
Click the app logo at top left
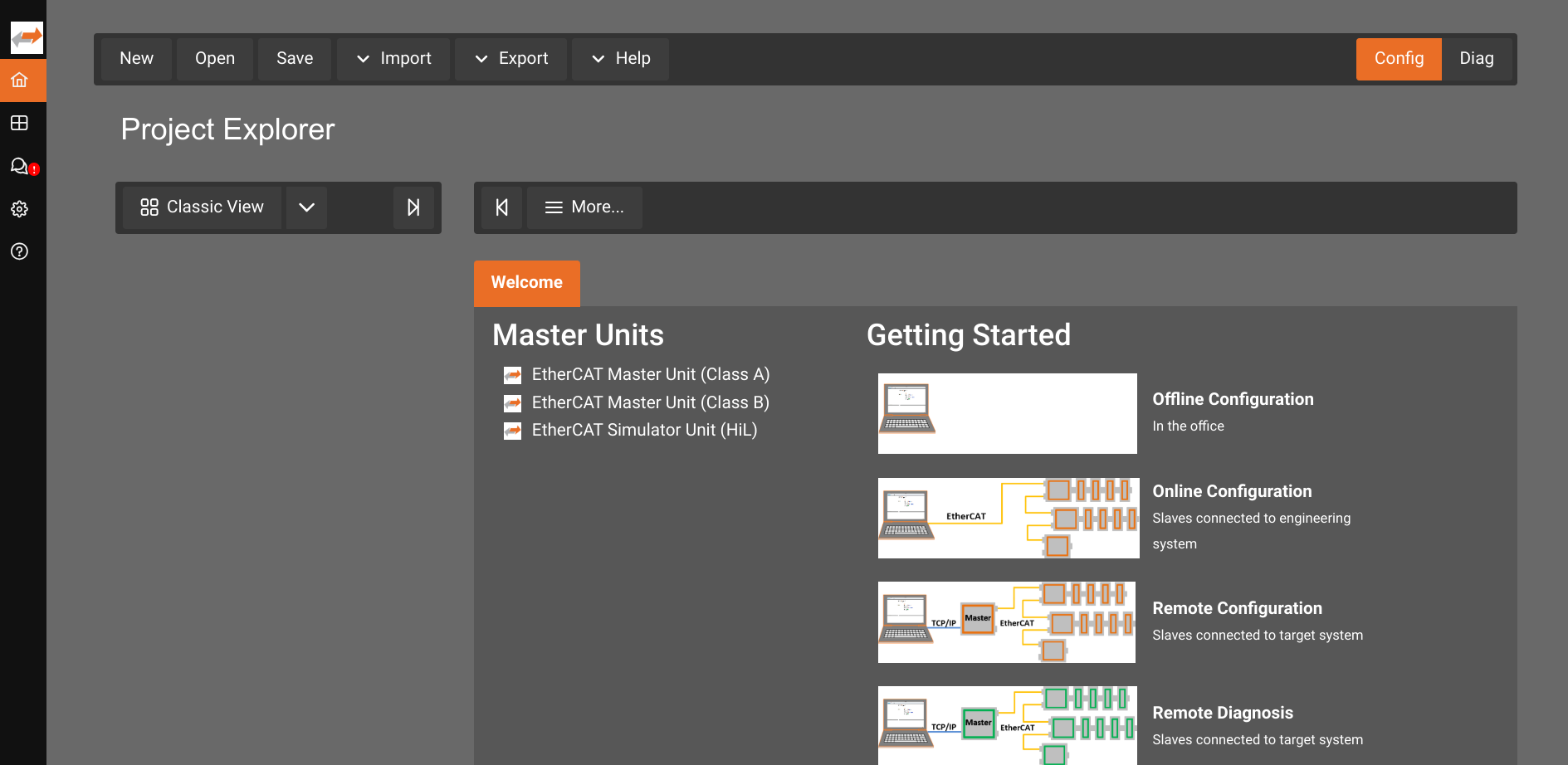tap(27, 37)
